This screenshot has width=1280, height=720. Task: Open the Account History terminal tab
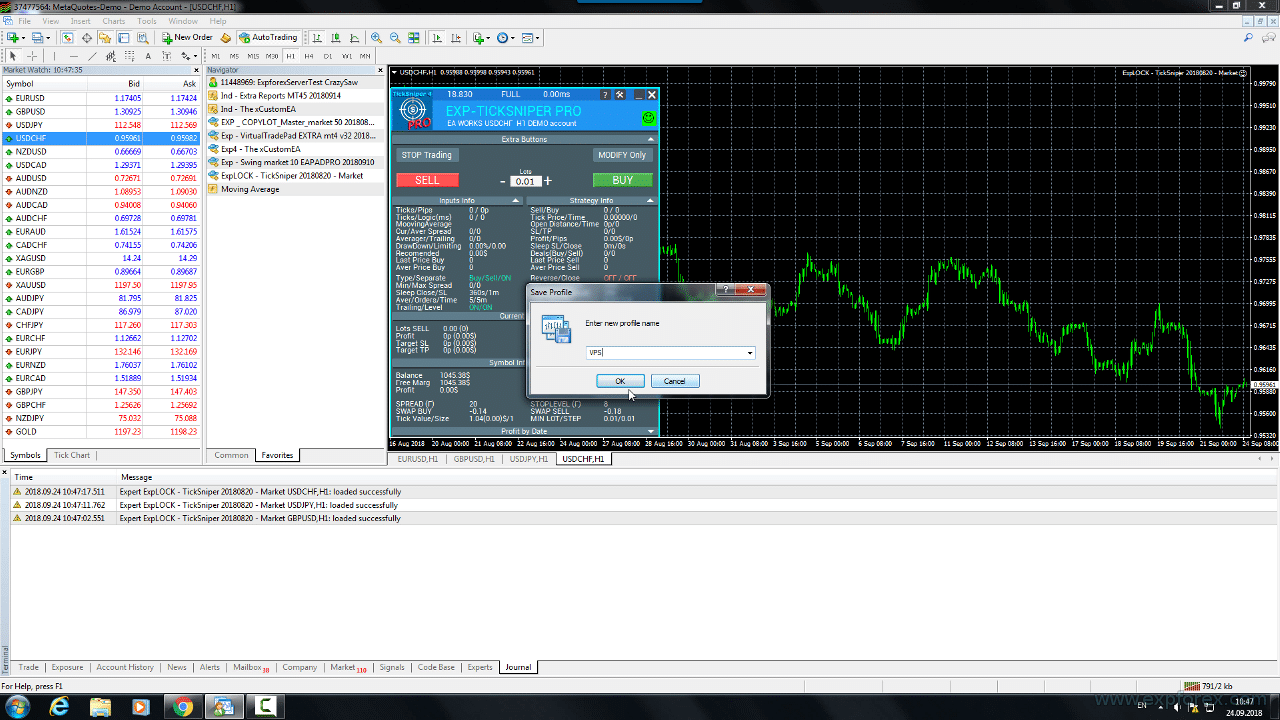[125, 667]
